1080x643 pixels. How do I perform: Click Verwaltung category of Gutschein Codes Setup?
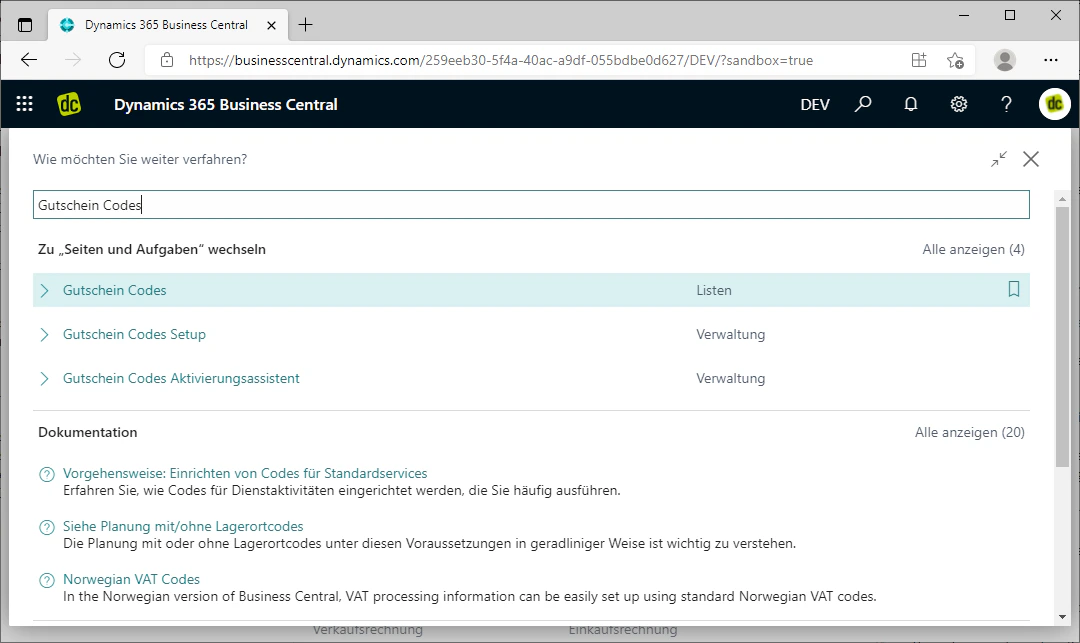731,335
